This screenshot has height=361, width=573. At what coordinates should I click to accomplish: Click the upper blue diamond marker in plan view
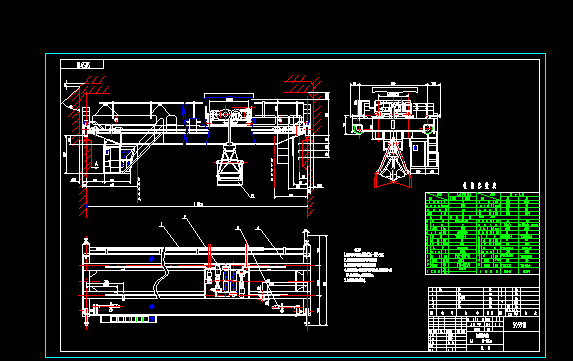point(152,259)
